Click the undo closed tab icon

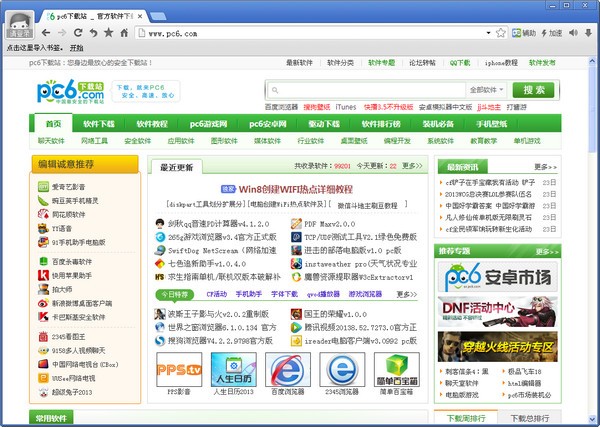(x=93, y=33)
